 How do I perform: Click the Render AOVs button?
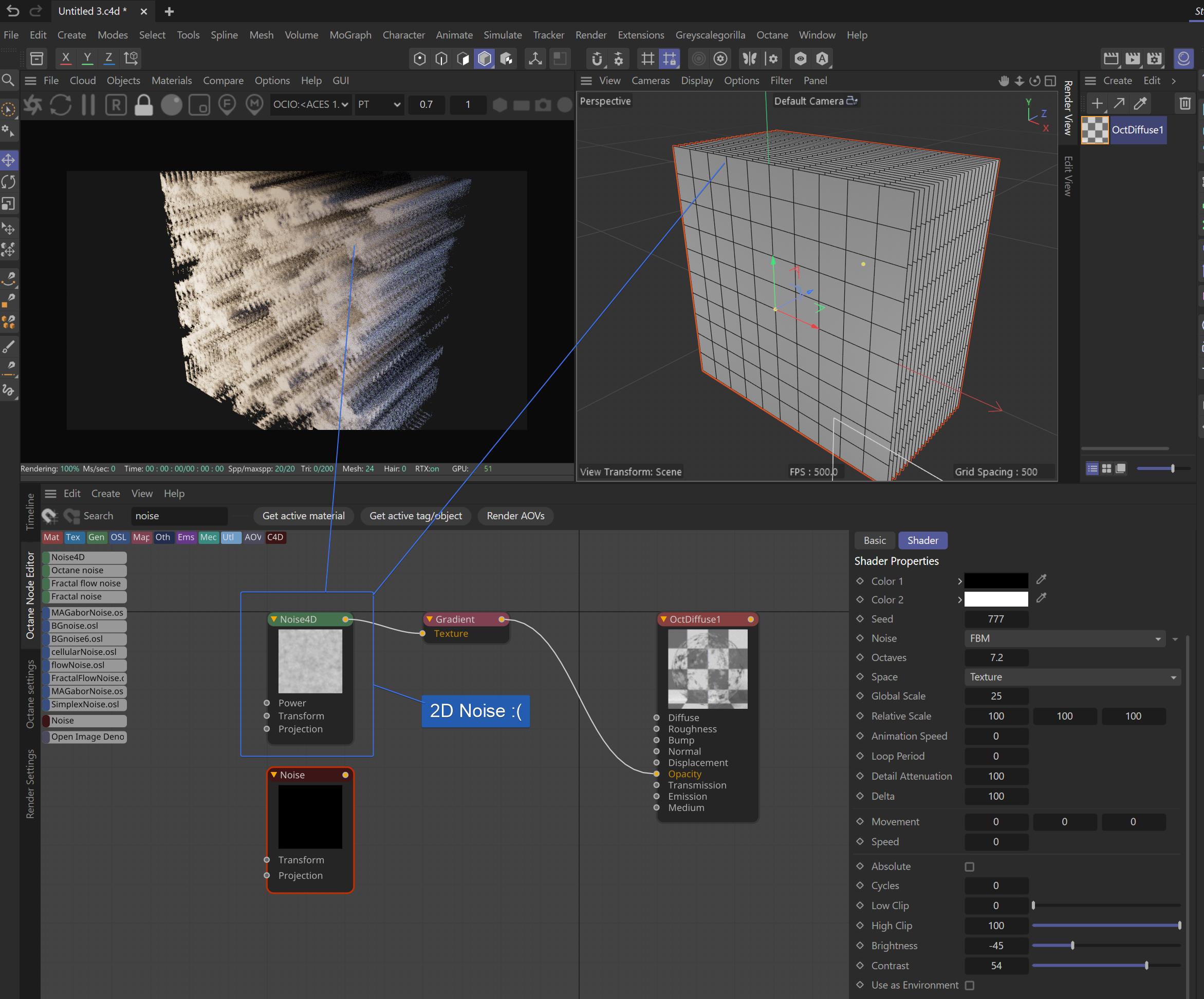515,516
